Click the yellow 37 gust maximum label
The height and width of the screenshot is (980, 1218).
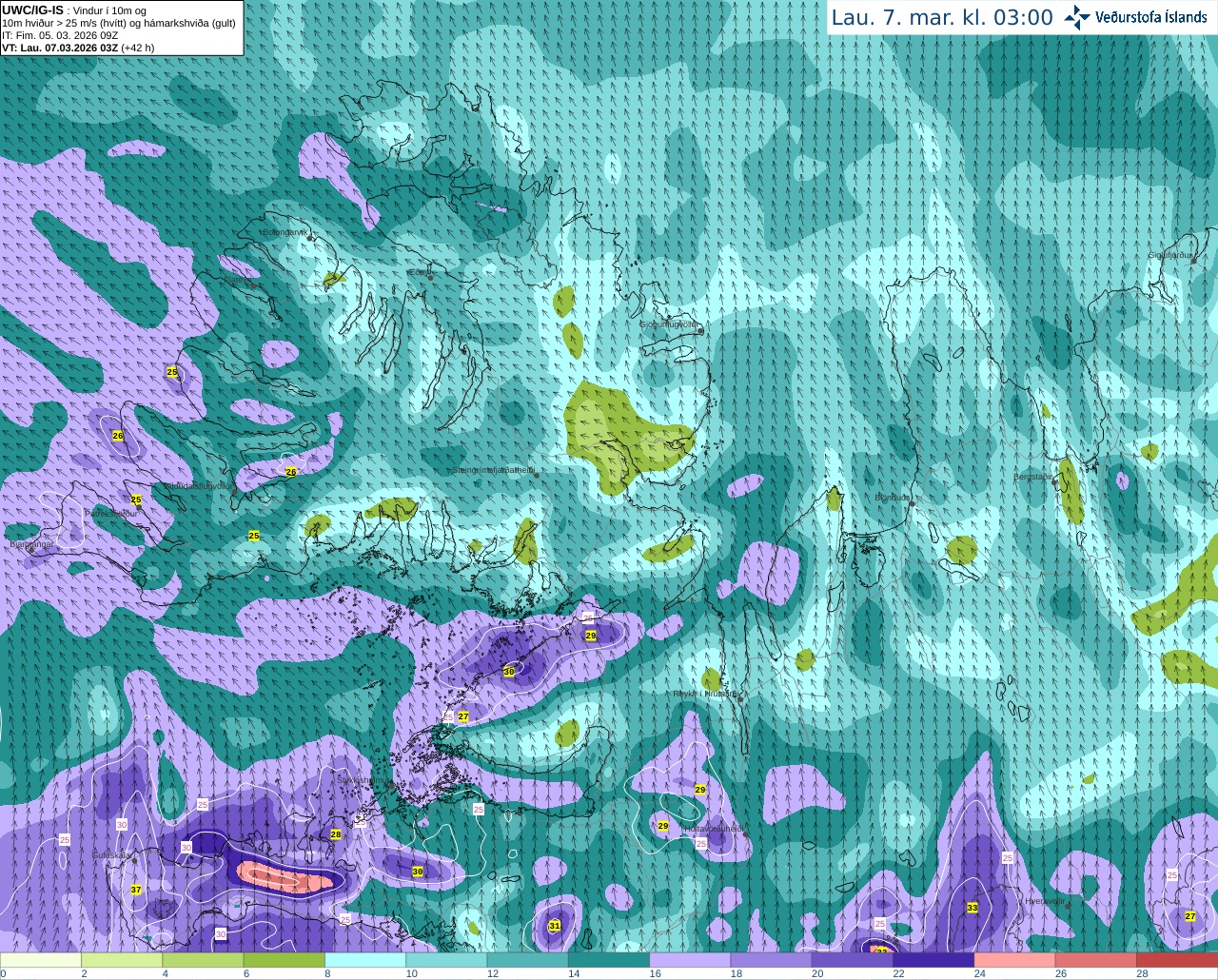(136, 890)
